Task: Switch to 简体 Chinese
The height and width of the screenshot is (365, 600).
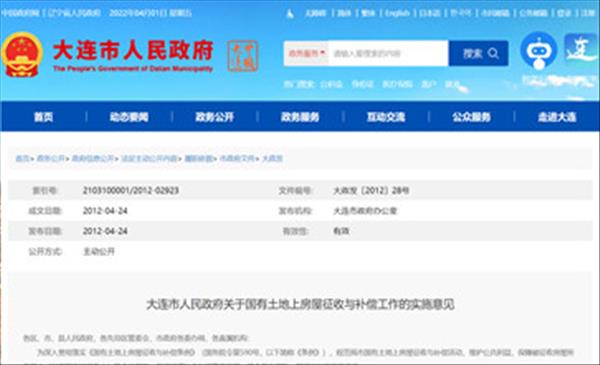Action: (344, 13)
